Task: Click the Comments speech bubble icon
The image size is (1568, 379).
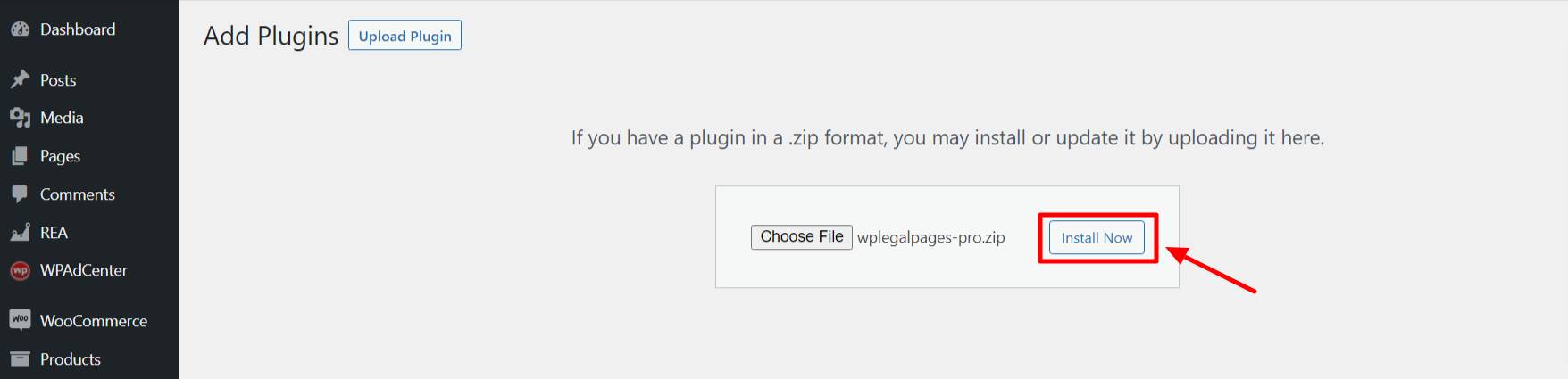Action: pos(20,194)
